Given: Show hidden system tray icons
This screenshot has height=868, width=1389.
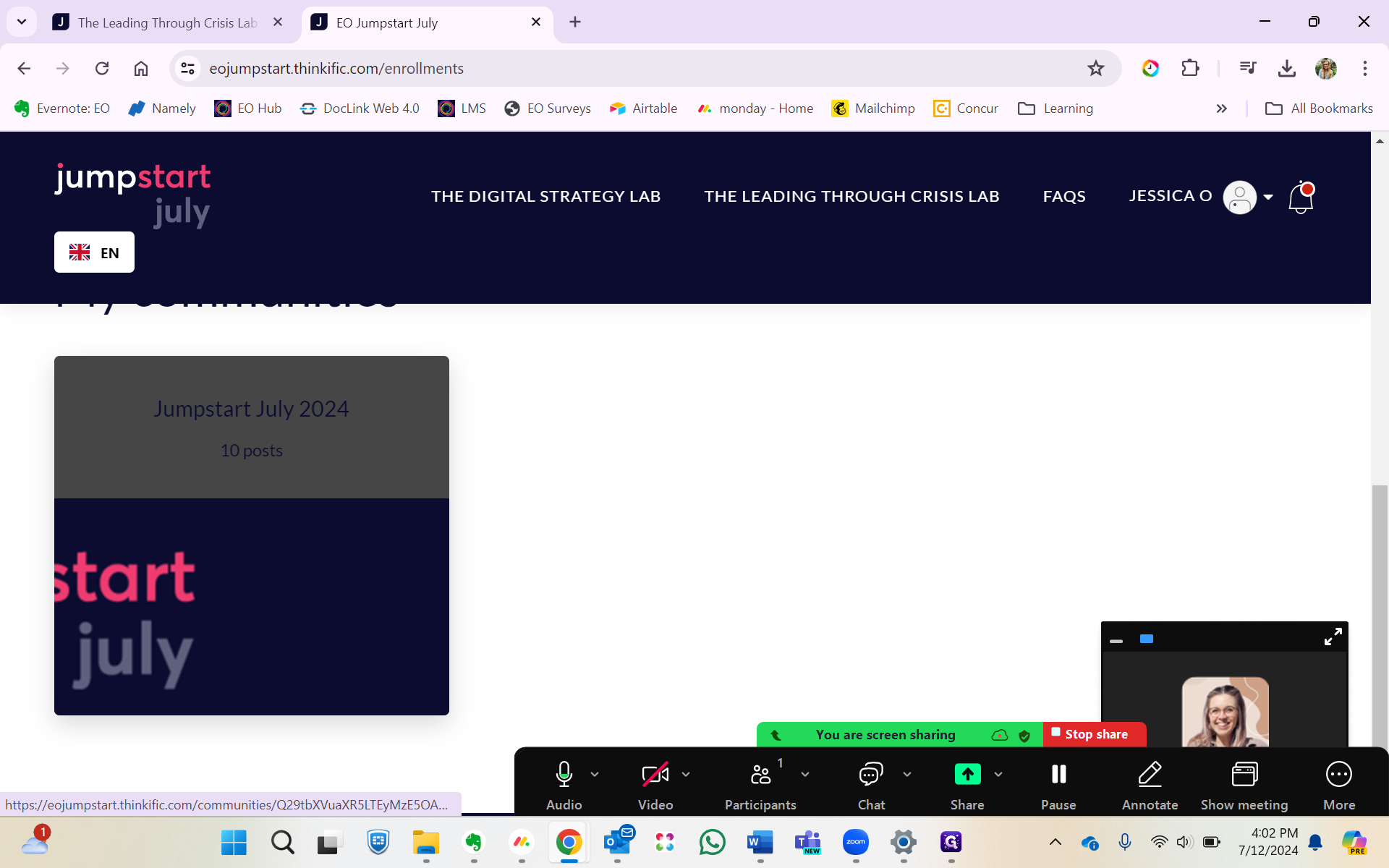Looking at the screenshot, I should click(x=1055, y=842).
